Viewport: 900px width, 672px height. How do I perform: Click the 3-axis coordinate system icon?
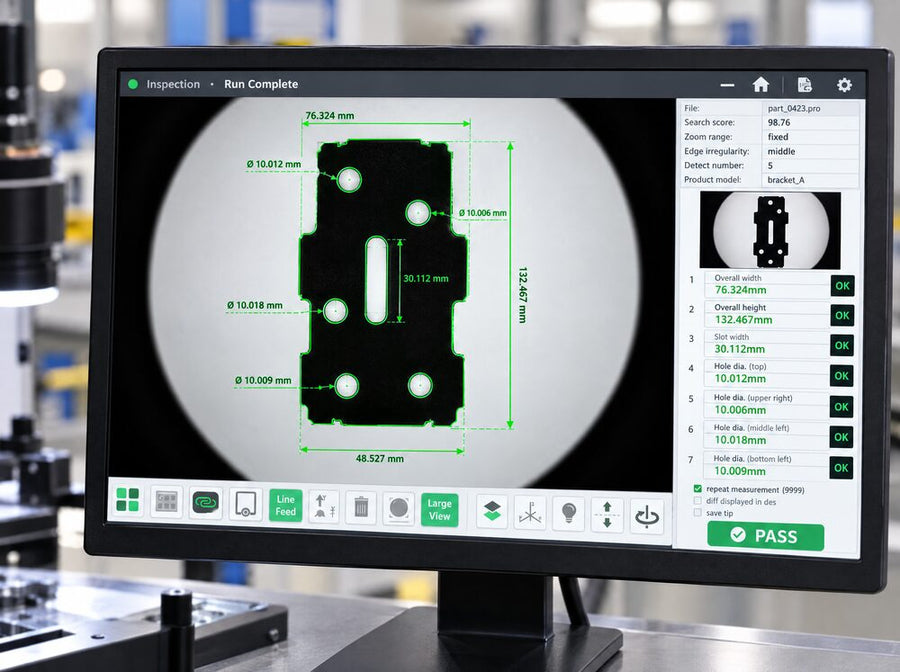530,512
